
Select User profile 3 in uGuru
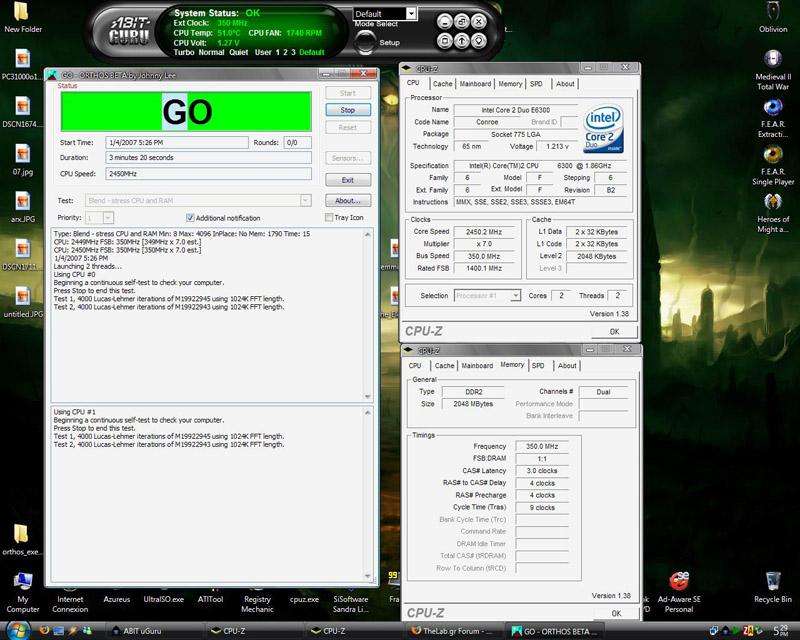click(x=293, y=52)
